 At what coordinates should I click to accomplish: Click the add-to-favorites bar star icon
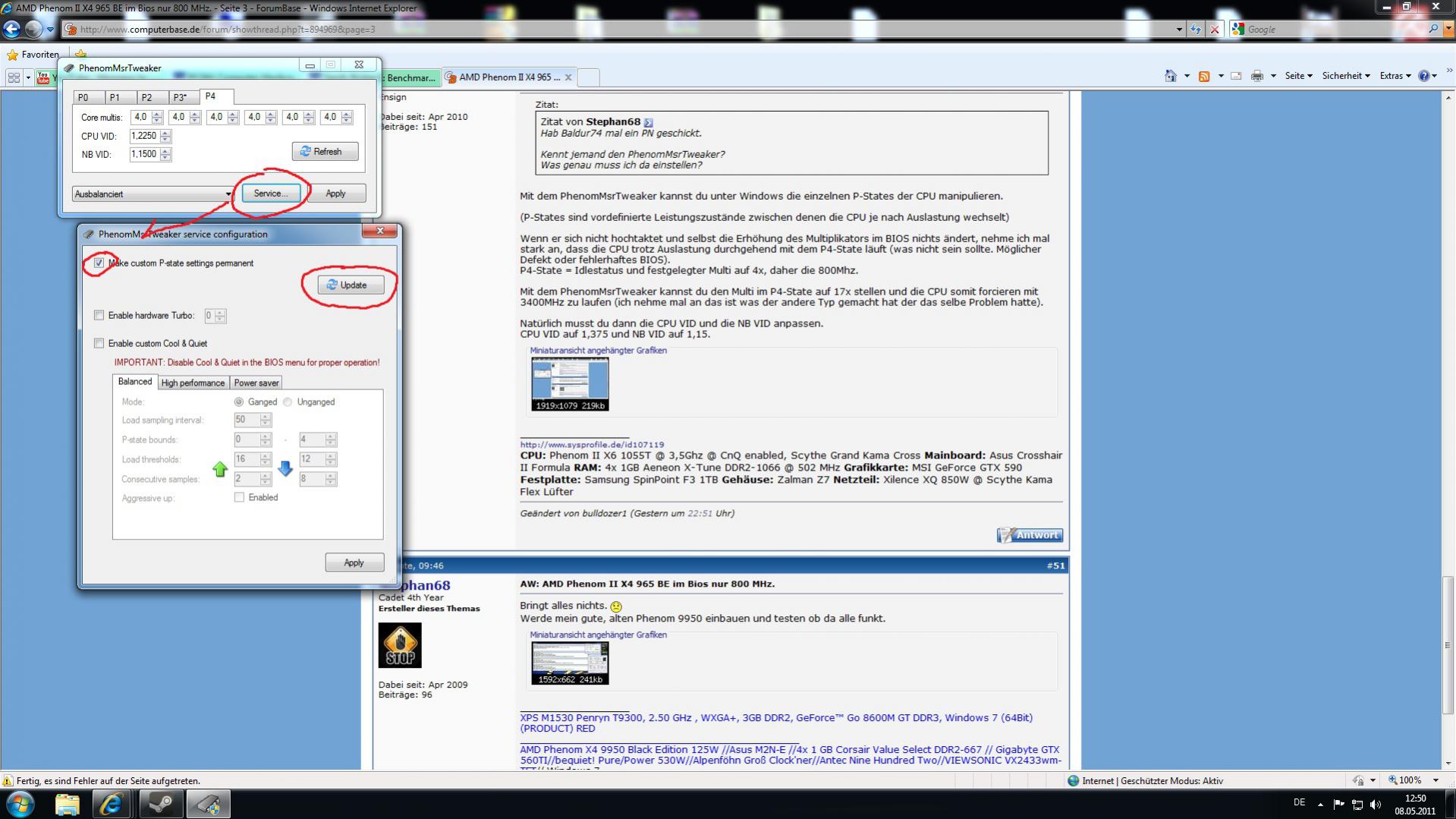coord(80,54)
